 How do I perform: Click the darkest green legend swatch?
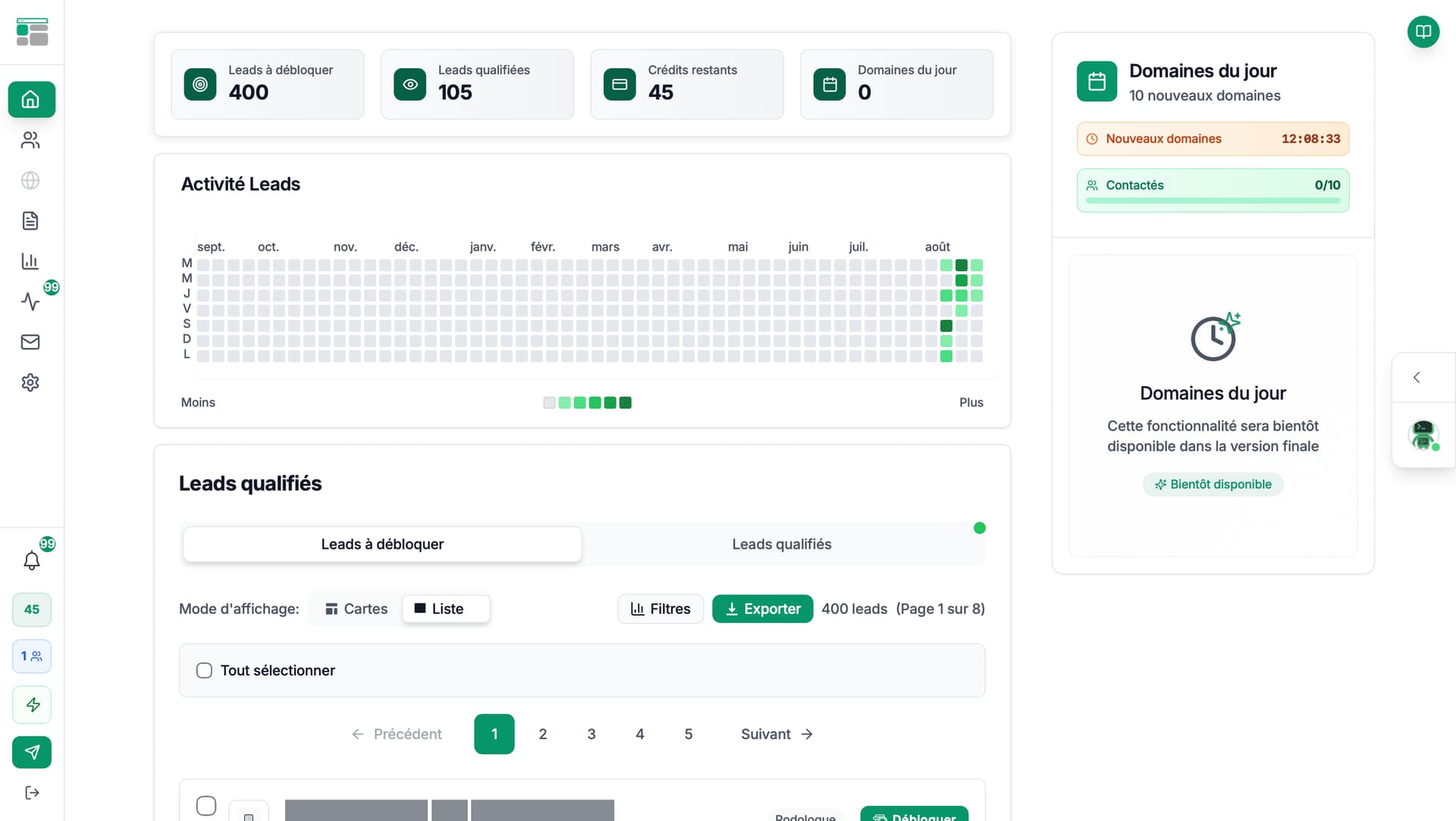pos(626,403)
